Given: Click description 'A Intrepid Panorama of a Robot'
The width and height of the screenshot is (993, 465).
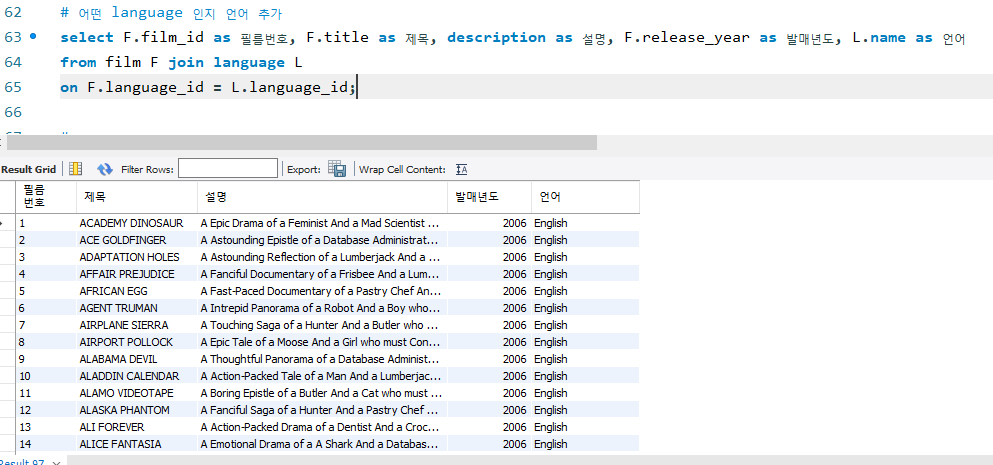Looking at the screenshot, I should click(x=320, y=308).
